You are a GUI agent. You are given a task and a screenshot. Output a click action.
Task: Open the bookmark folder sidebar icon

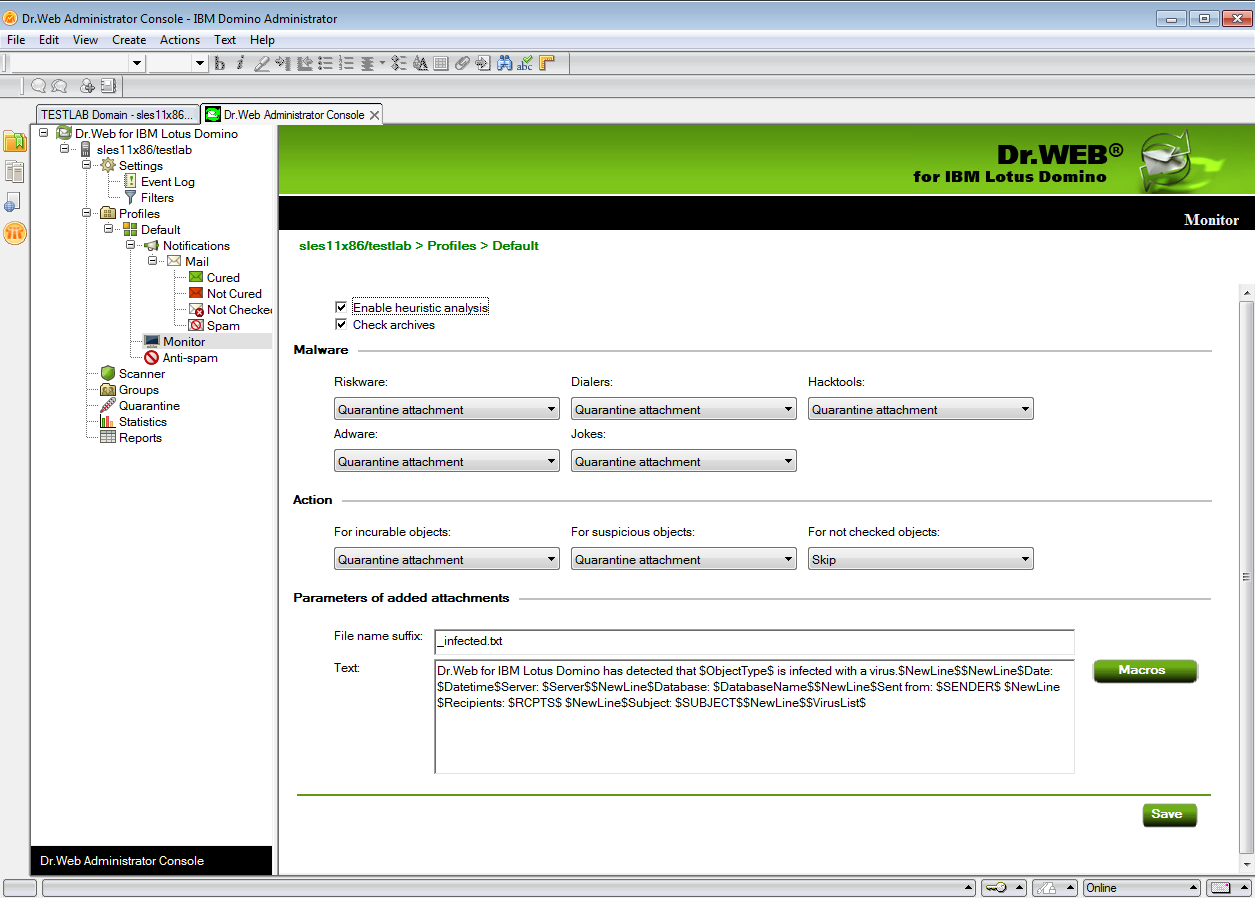click(15, 141)
